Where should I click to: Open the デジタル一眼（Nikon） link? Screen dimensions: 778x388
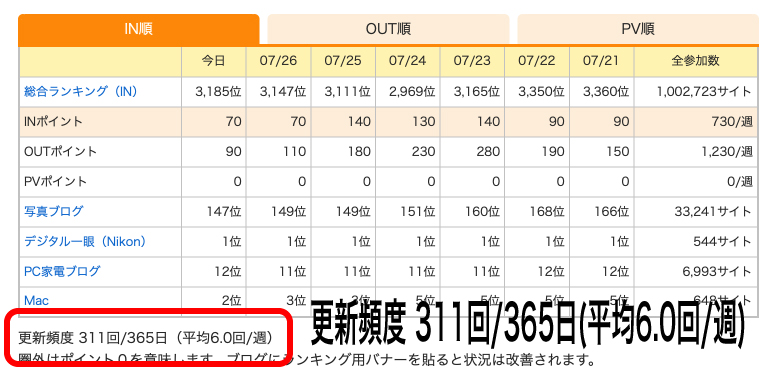pyautogui.click(x=85, y=242)
